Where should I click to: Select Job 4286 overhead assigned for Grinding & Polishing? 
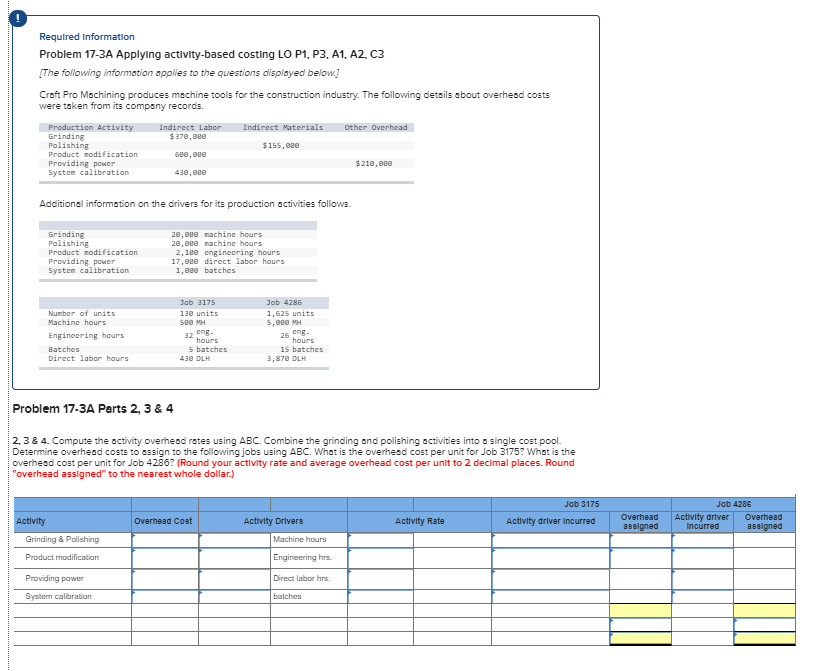coord(764,540)
